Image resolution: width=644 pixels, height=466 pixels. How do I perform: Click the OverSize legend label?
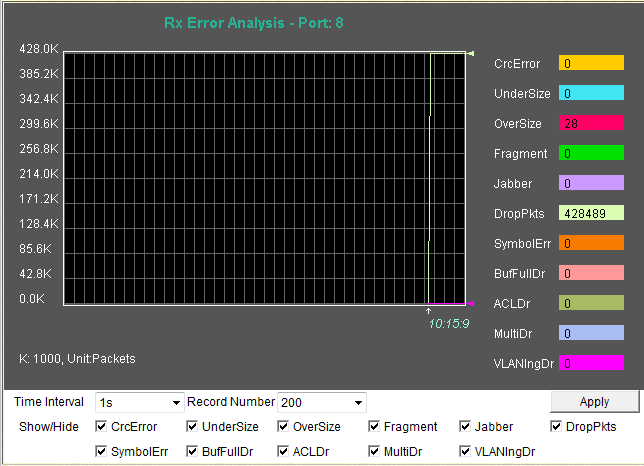point(518,124)
